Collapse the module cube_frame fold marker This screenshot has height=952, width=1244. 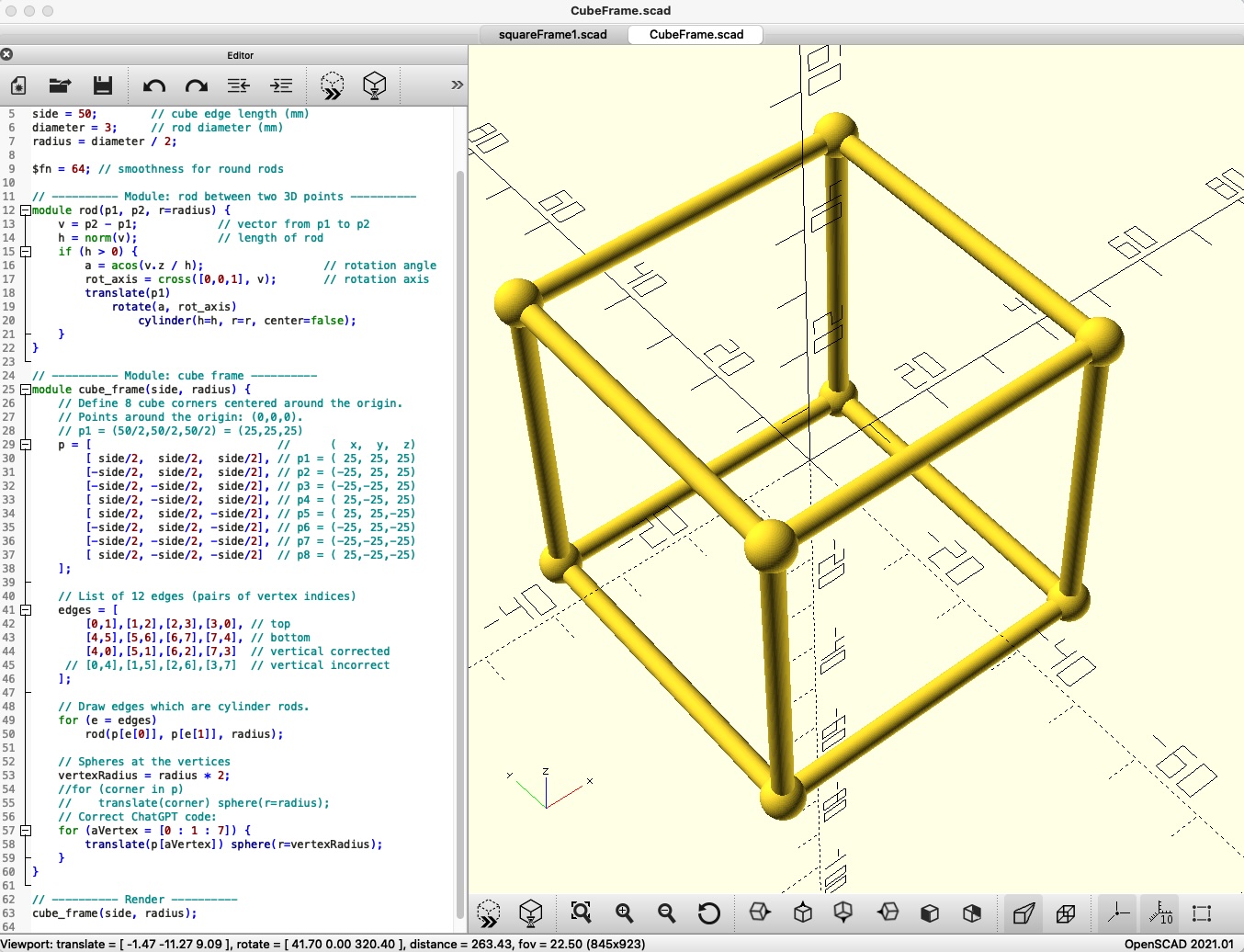click(26, 390)
